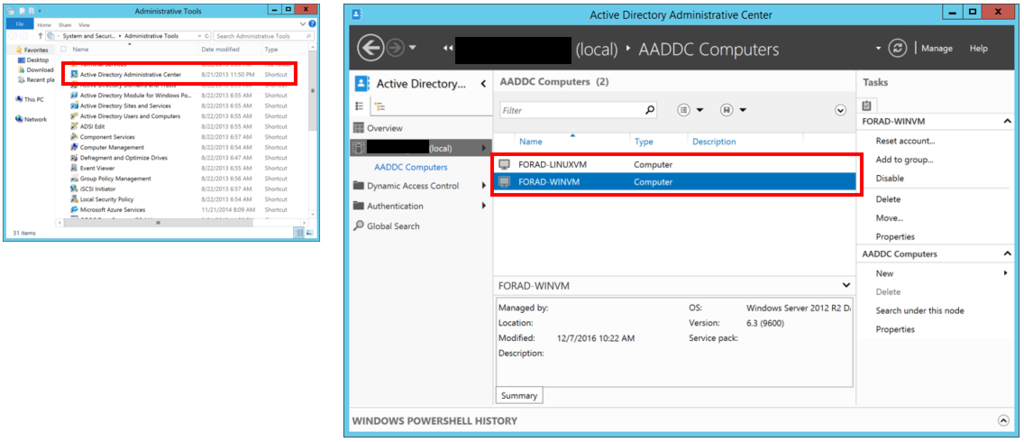The image size is (1024, 442).
Task: Click the Summary tab
Action: click(x=520, y=396)
